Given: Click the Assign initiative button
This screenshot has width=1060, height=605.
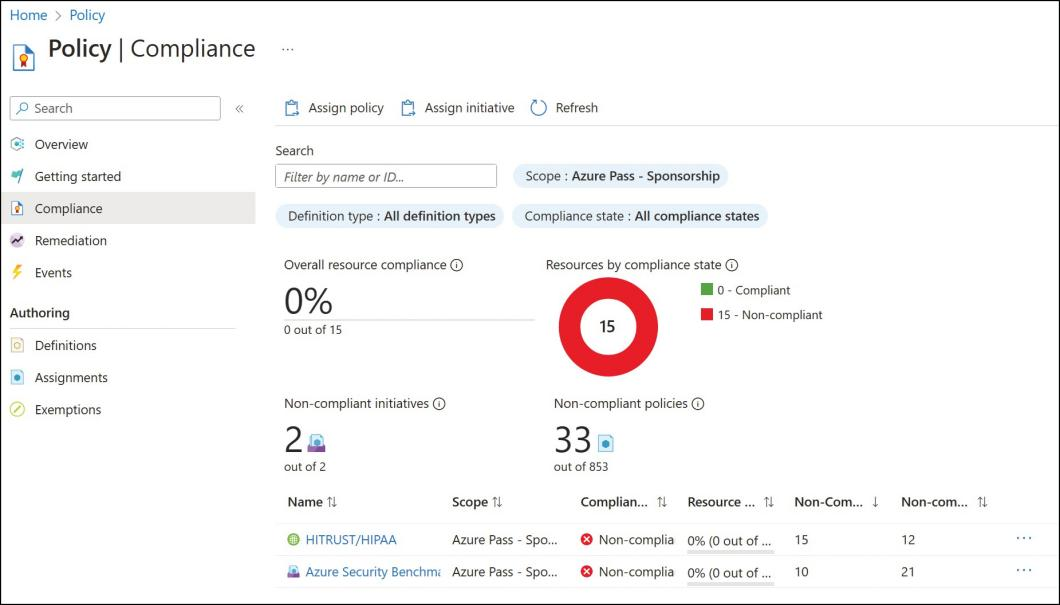Looking at the screenshot, I should (x=457, y=108).
